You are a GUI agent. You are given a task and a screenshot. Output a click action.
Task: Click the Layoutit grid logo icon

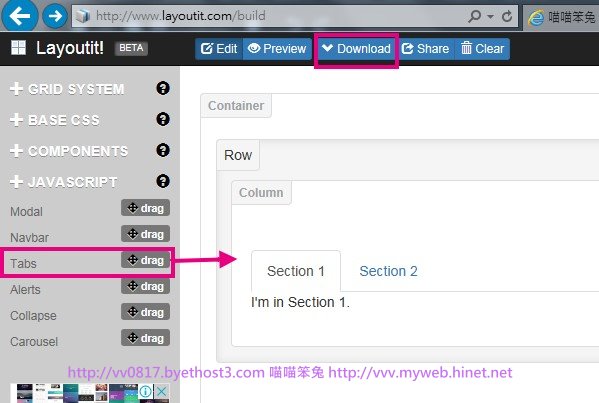[18, 48]
